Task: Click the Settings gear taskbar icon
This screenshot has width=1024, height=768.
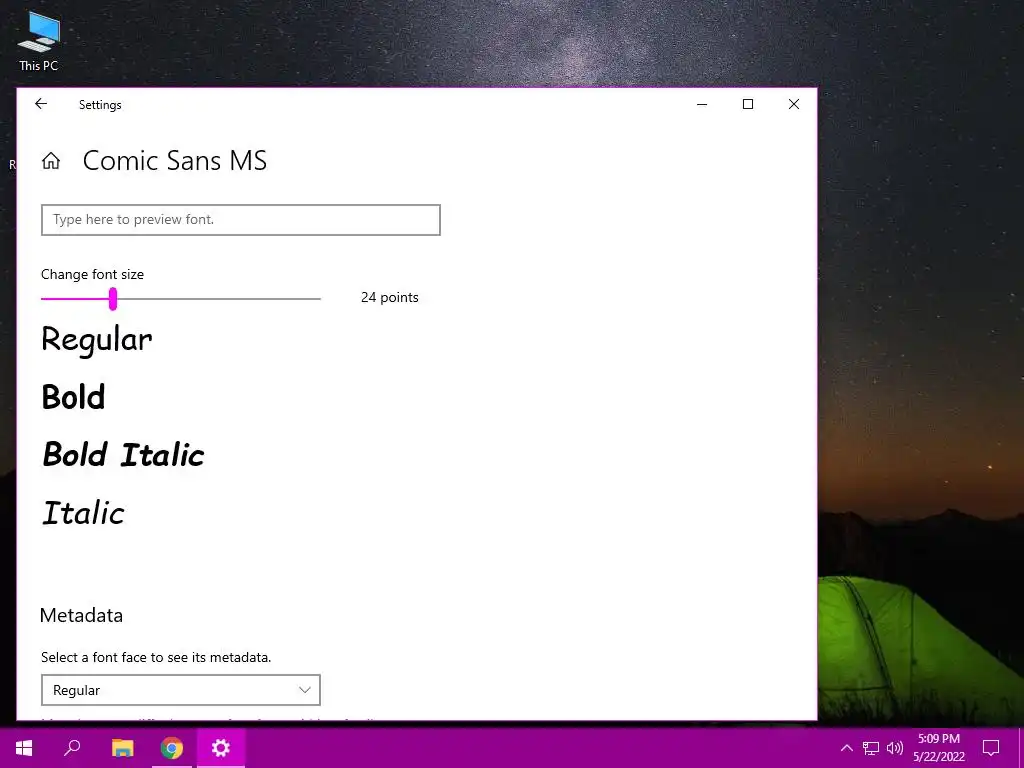Action: point(221,748)
